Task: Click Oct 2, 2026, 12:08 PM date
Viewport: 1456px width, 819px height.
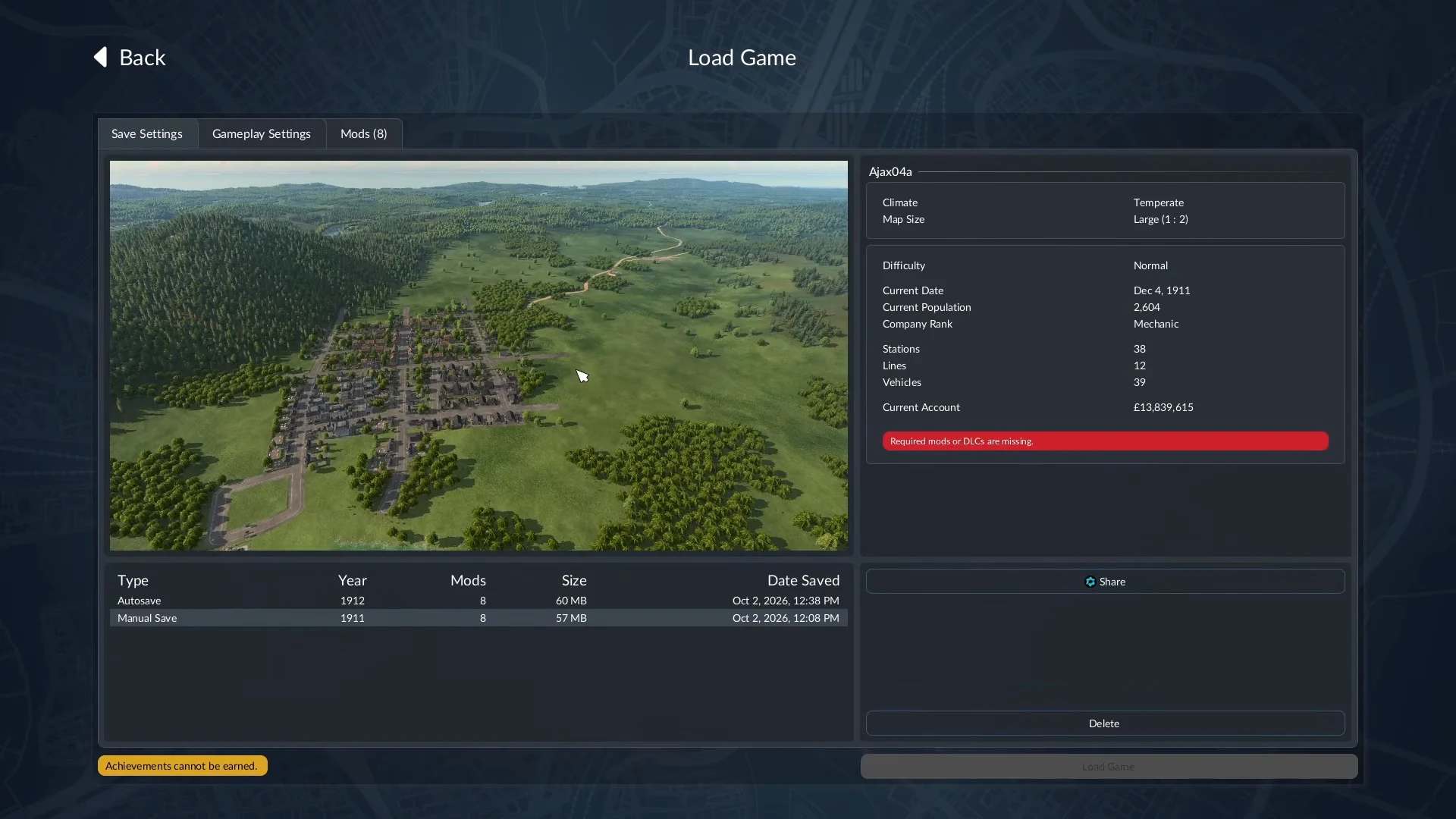Action: (x=786, y=618)
